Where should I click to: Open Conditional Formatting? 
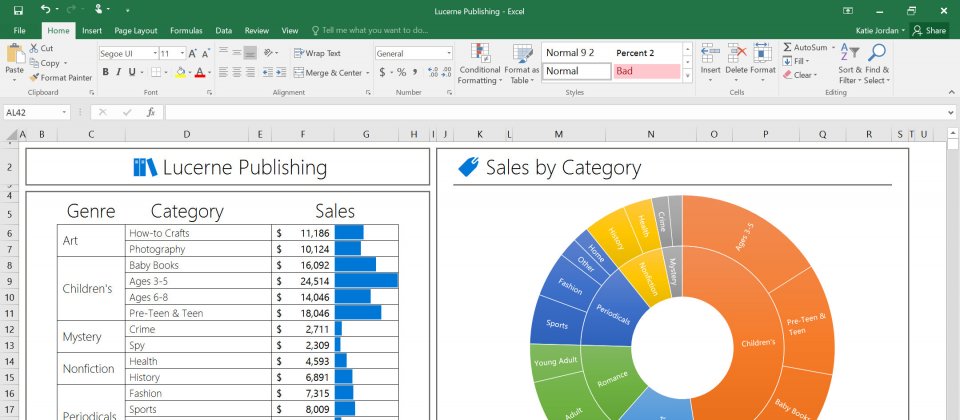[x=480, y=64]
